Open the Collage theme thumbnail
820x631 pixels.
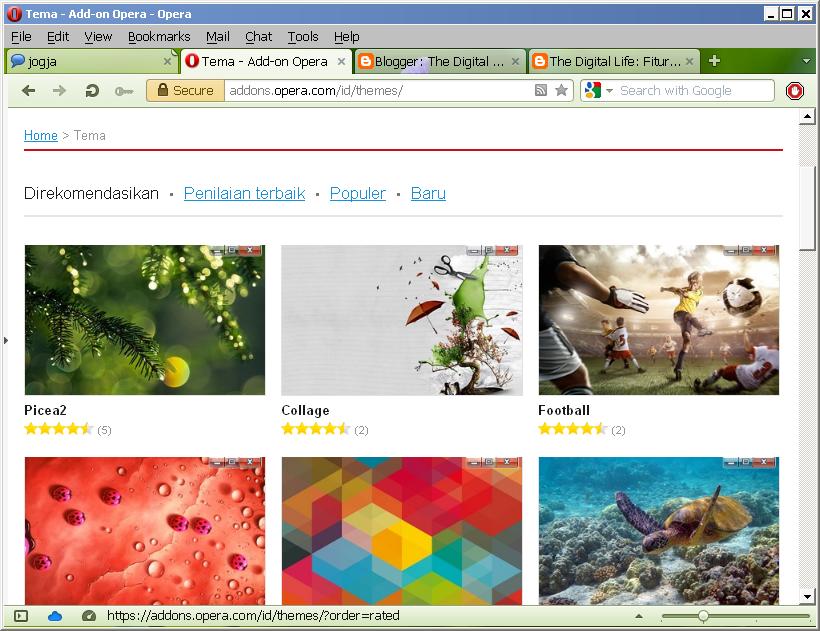click(x=401, y=320)
